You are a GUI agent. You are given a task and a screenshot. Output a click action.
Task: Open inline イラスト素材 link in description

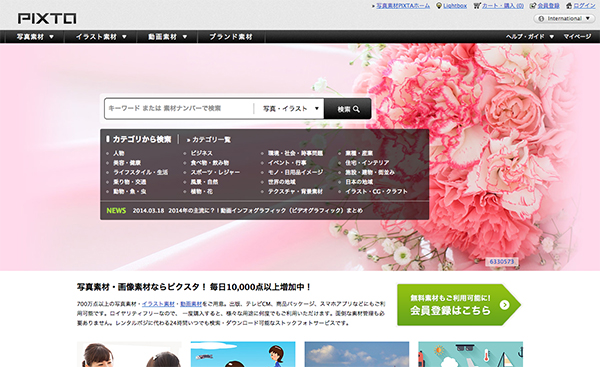coord(158,304)
